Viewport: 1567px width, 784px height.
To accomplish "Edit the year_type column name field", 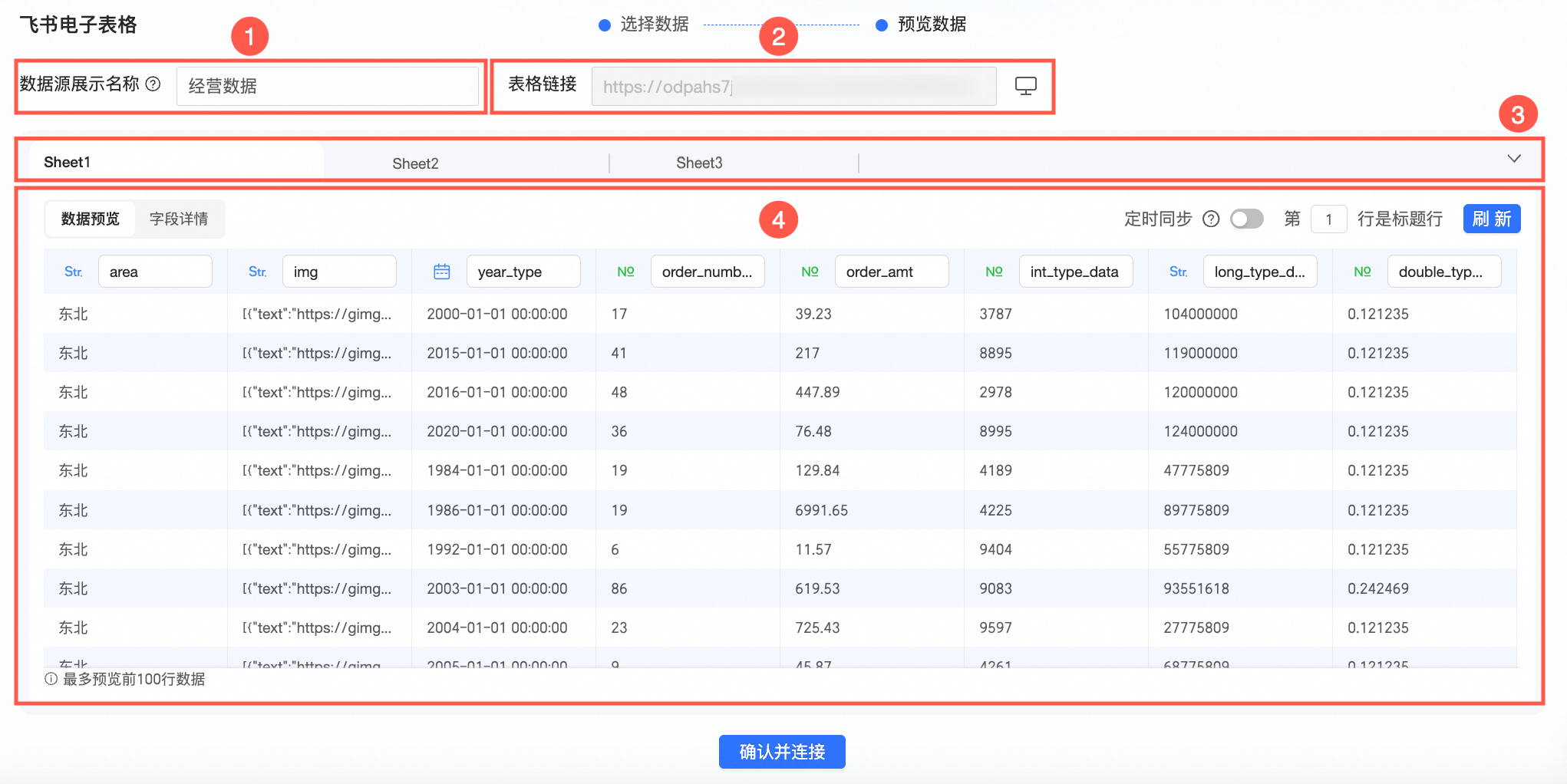I will 523,272.
